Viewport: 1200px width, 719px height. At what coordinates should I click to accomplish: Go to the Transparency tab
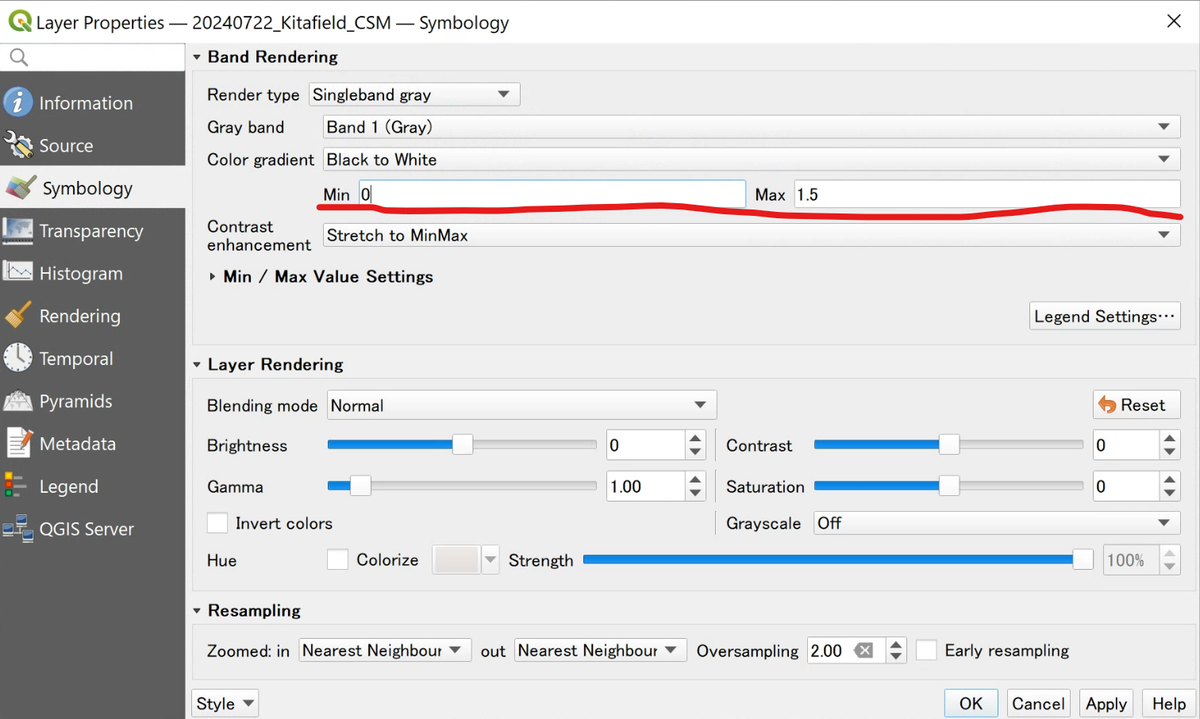[92, 231]
